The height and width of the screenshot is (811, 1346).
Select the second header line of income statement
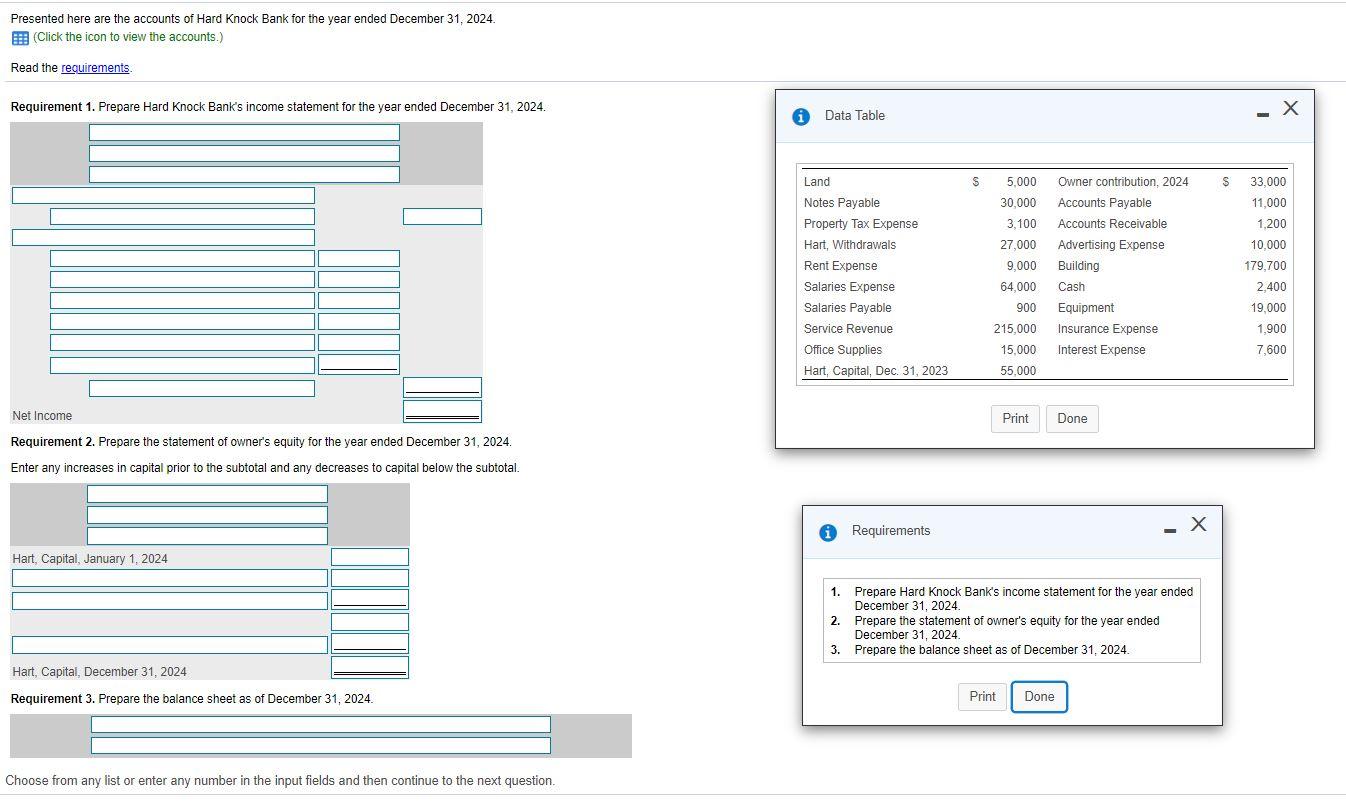pos(244,153)
